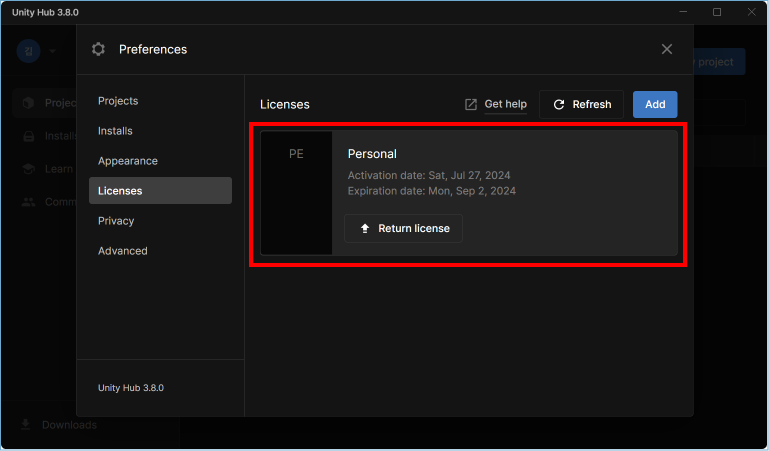The height and width of the screenshot is (451, 769).
Task: Click the Unity Hub 3.8.0 version label
Action: point(131,388)
